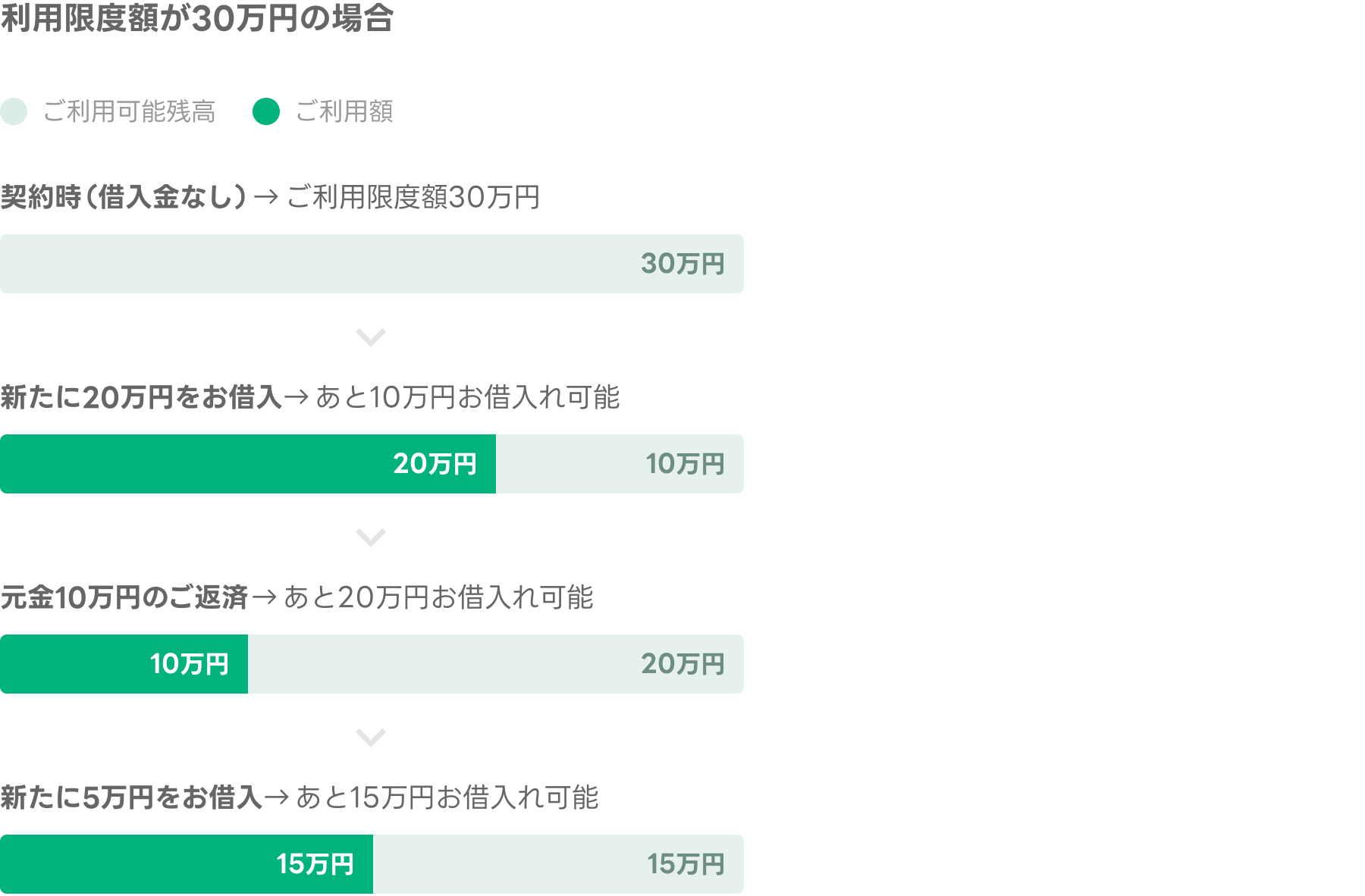Click the green 20万円 used segment

pos(248,464)
